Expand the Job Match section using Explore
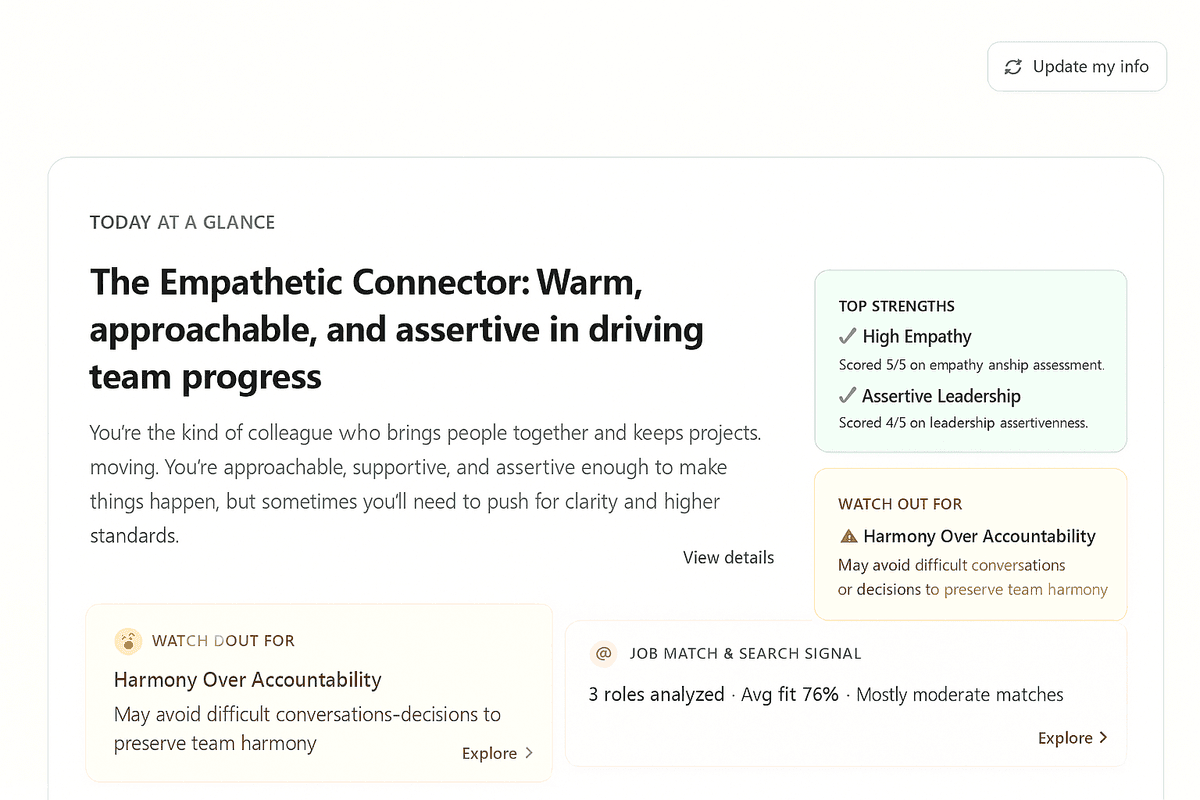Screen dimensions: 1200x800 1065,737
